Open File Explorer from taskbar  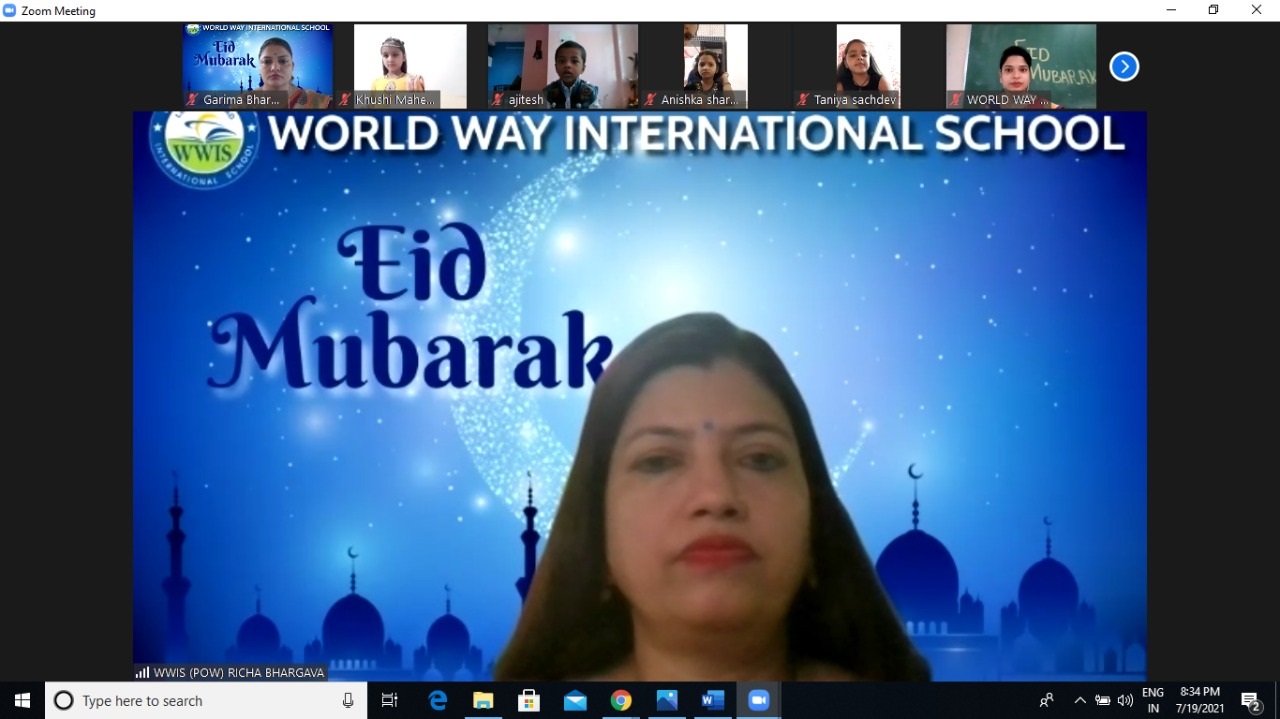[483, 701]
